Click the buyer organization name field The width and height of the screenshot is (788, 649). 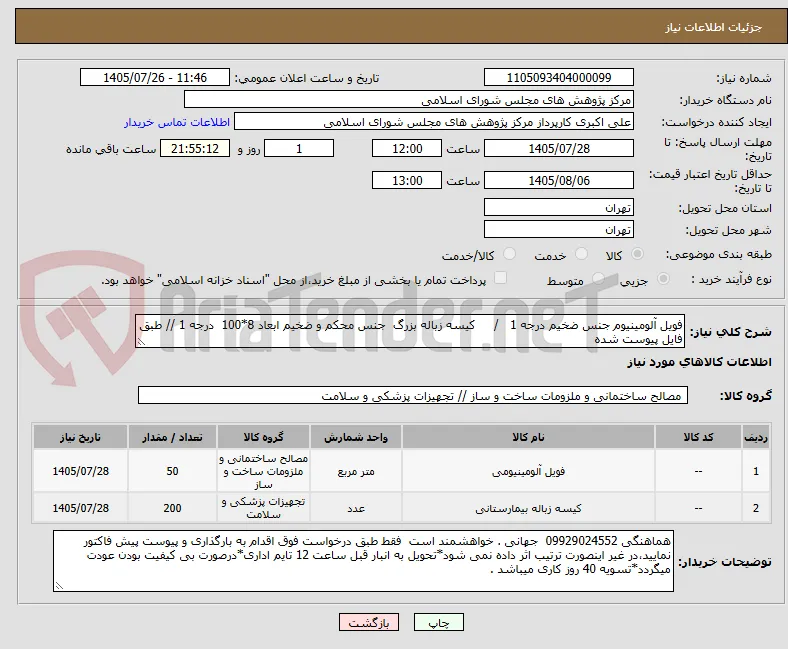point(409,100)
